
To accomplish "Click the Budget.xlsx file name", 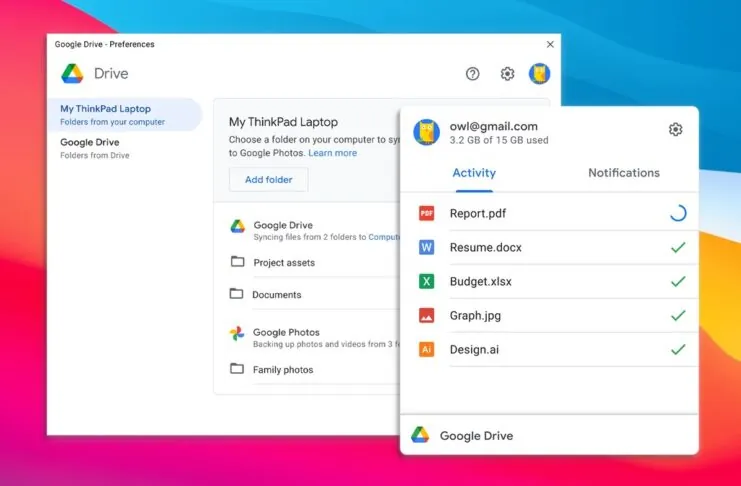I will pyautogui.click(x=481, y=282).
